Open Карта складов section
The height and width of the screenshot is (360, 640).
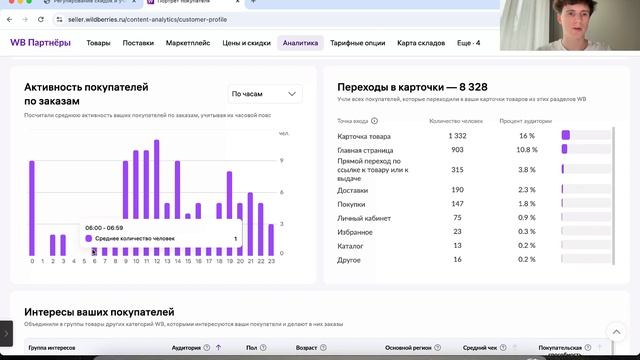point(421,43)
